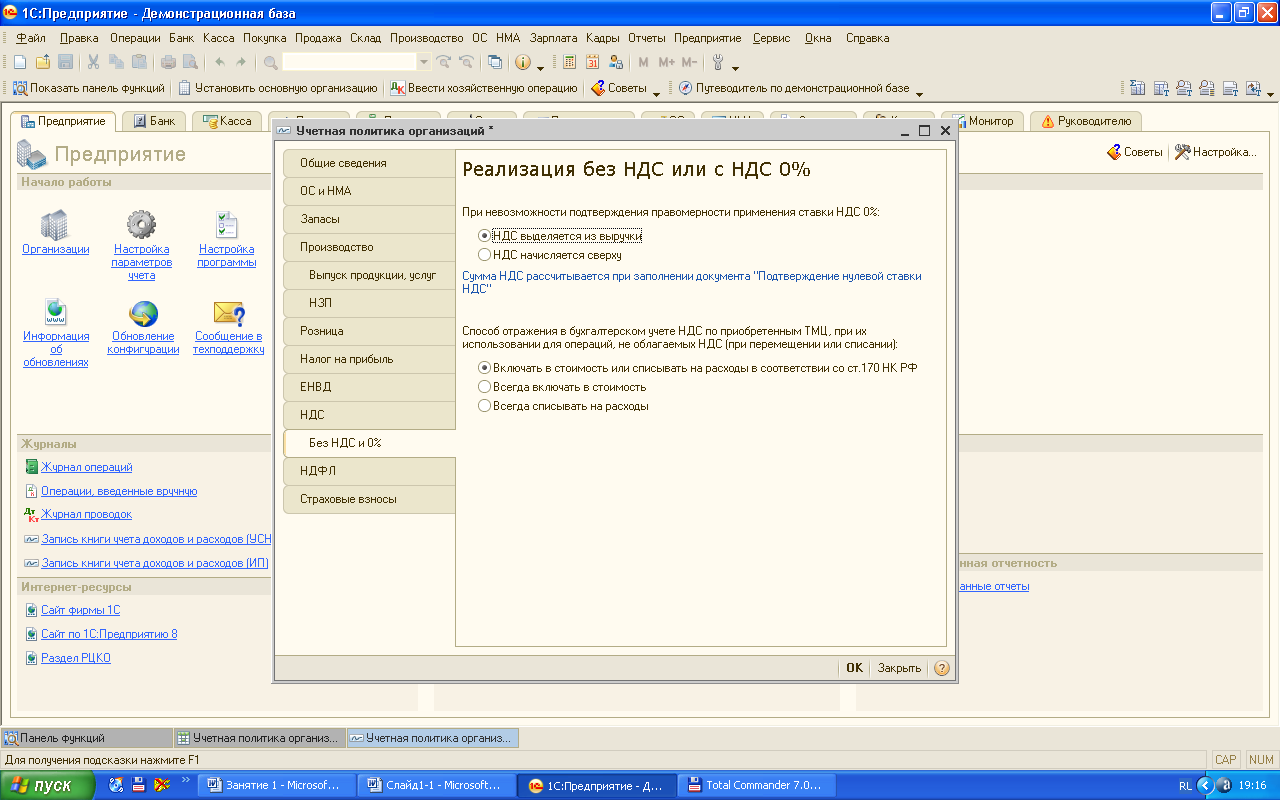Click the sigma table totals icon

[1137, 88]
